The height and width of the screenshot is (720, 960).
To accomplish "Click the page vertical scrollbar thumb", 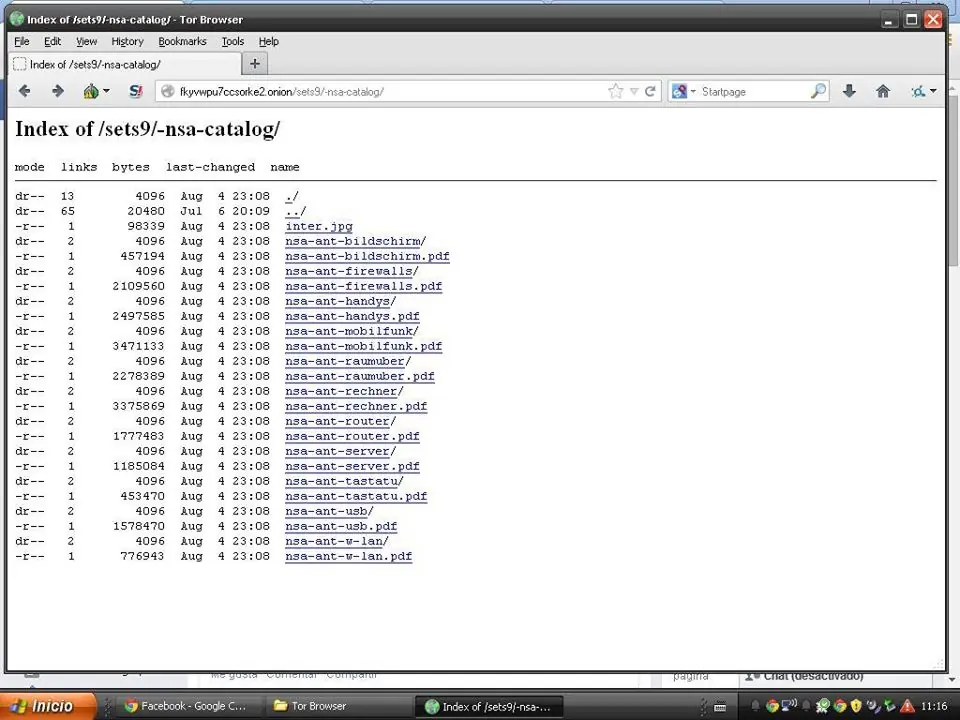I will coord(954,181).
